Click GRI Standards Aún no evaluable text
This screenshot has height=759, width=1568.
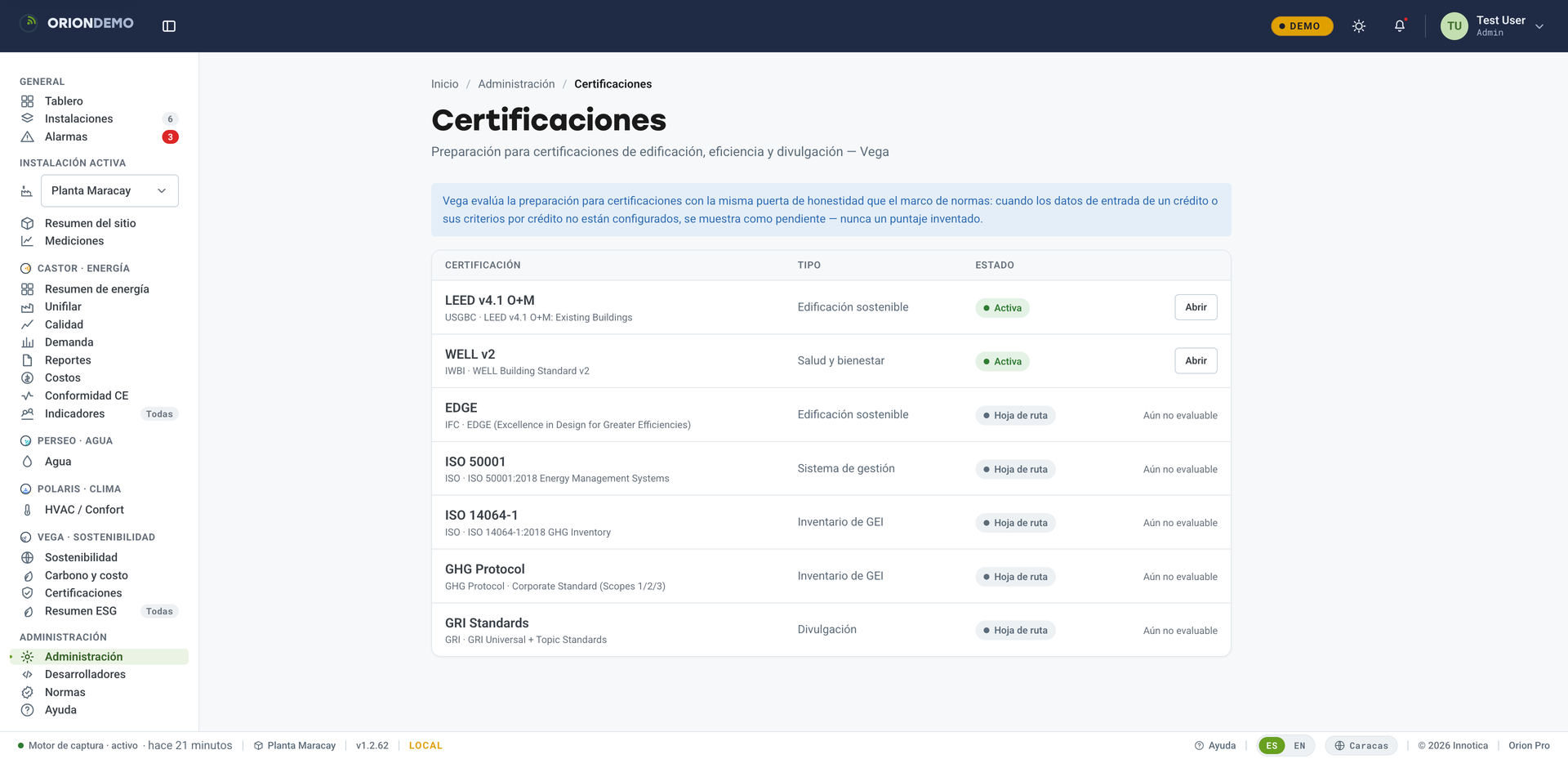click(x=1180, y=631)
